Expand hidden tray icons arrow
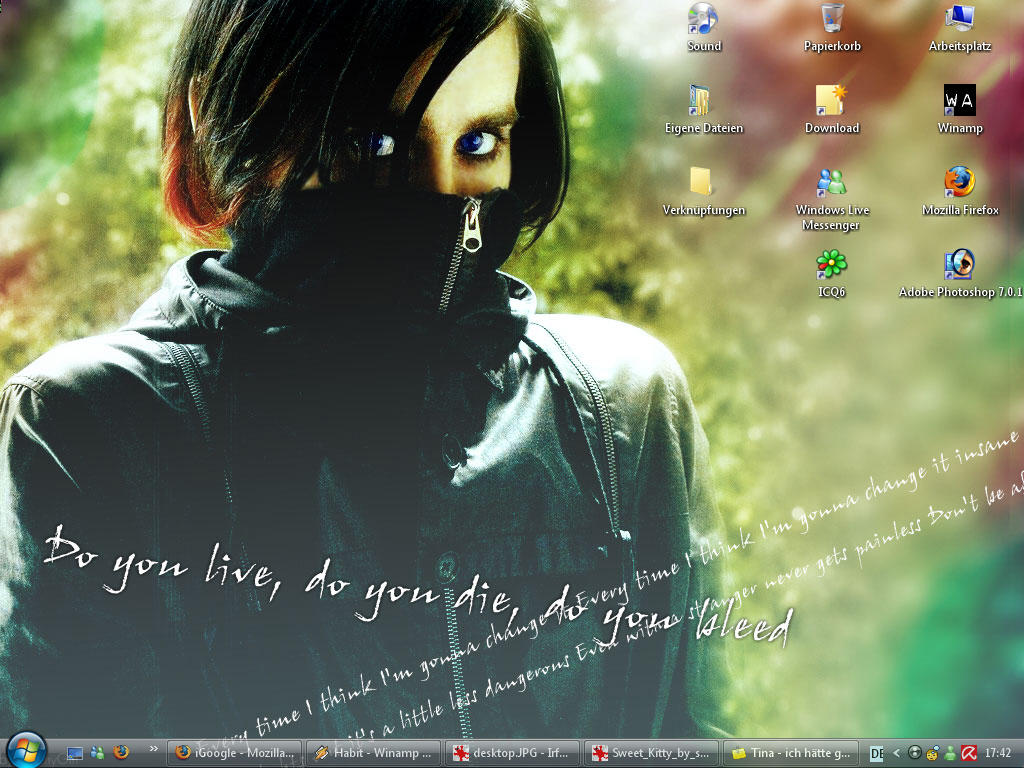This screenshot has width=1024, height=768. 896,753
